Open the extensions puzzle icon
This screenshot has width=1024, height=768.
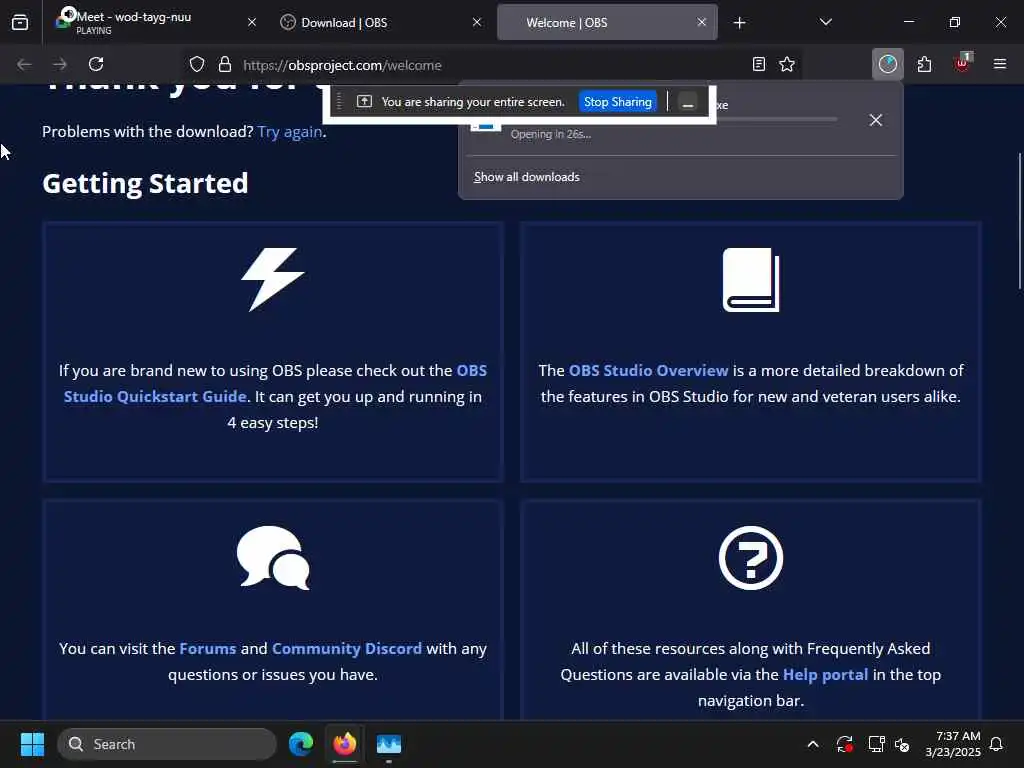(924, 64)
